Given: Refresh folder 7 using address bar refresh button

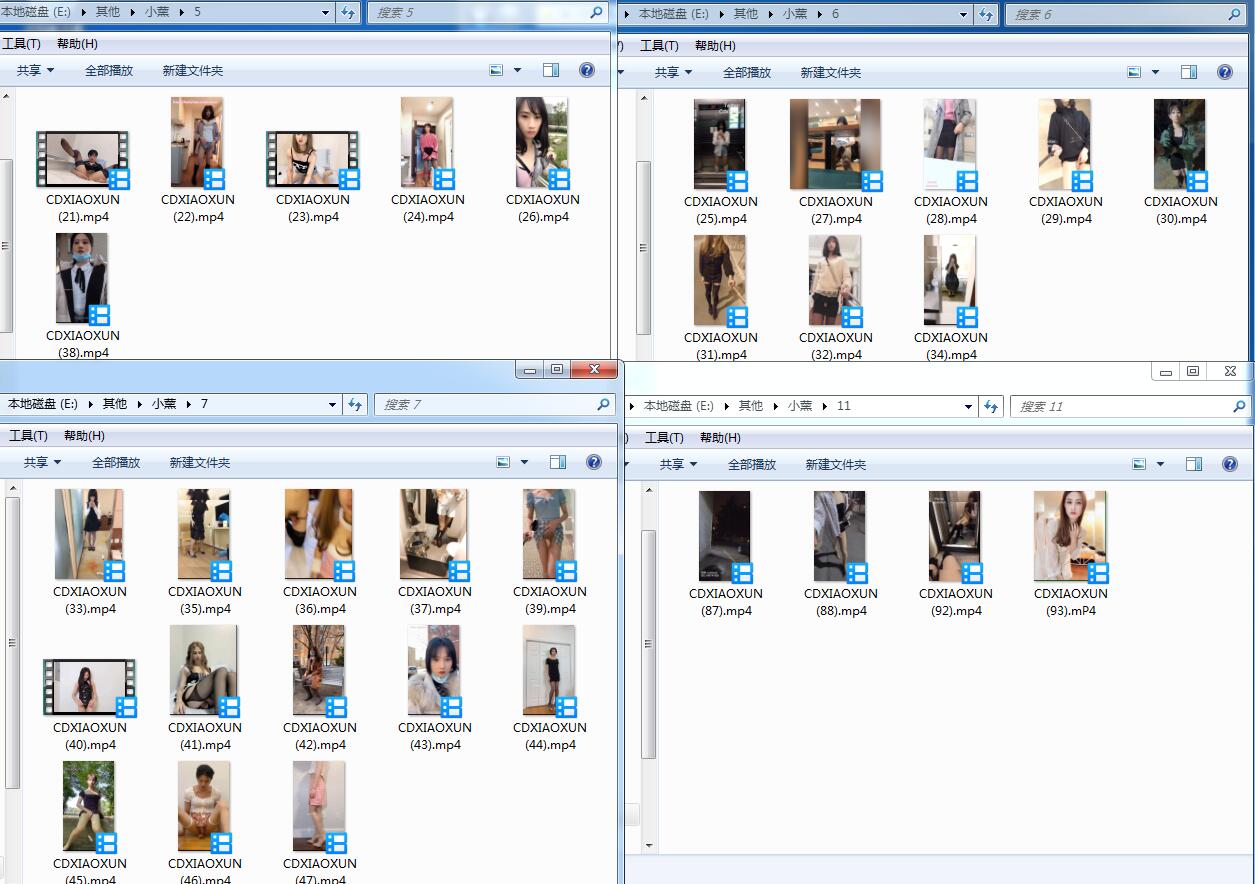Looking at the screenshot, I should (354, 404).
